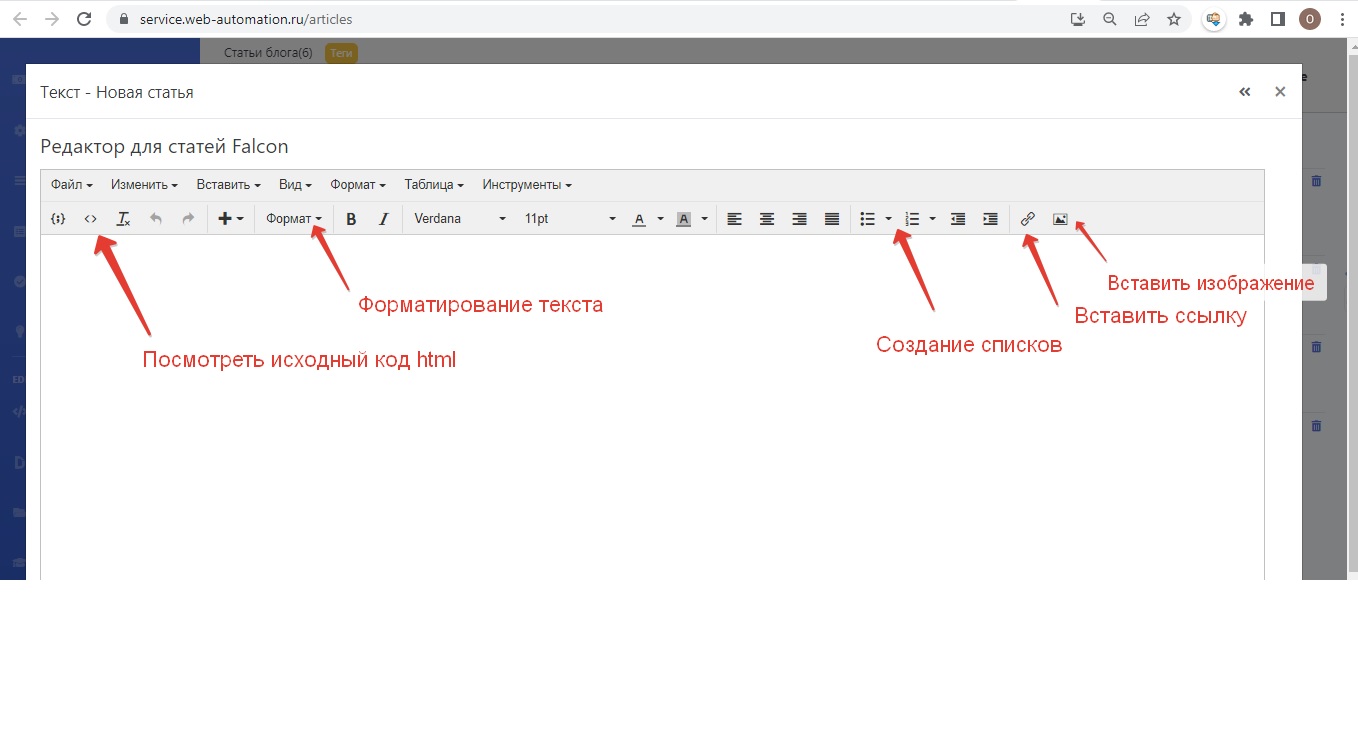Image resolution: width=1358 pixels, height=730 pixels.
Task: Decrease indent of the paragraph
Action: (958, 219)
